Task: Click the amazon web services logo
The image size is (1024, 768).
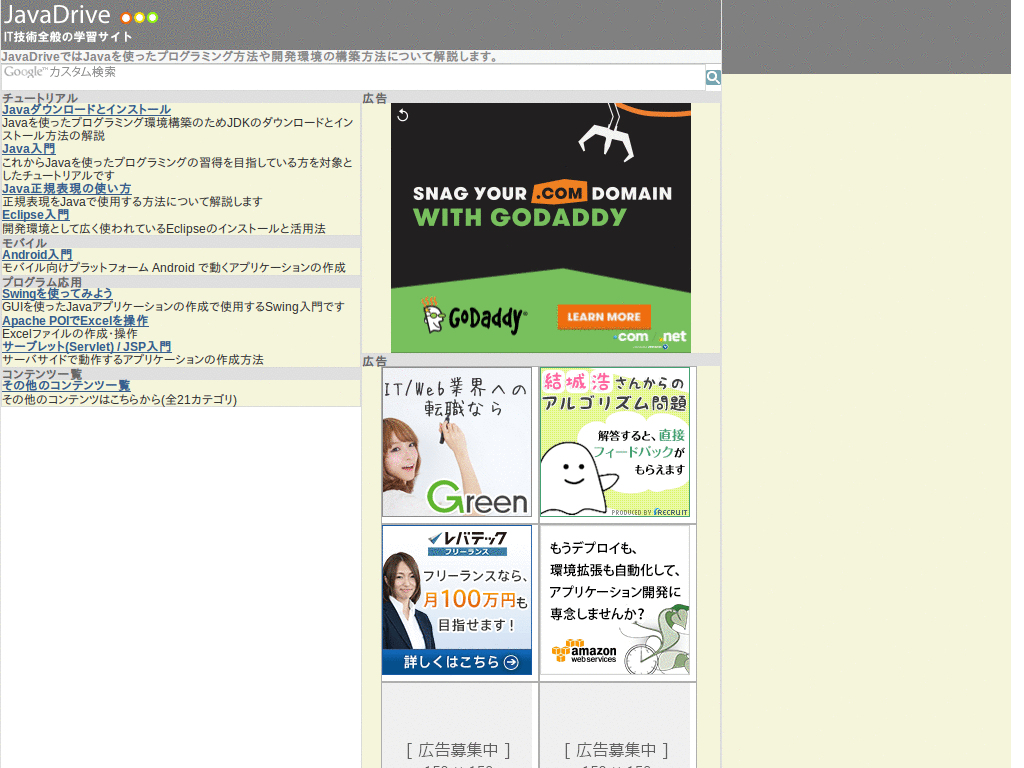Action: point(584,651)
